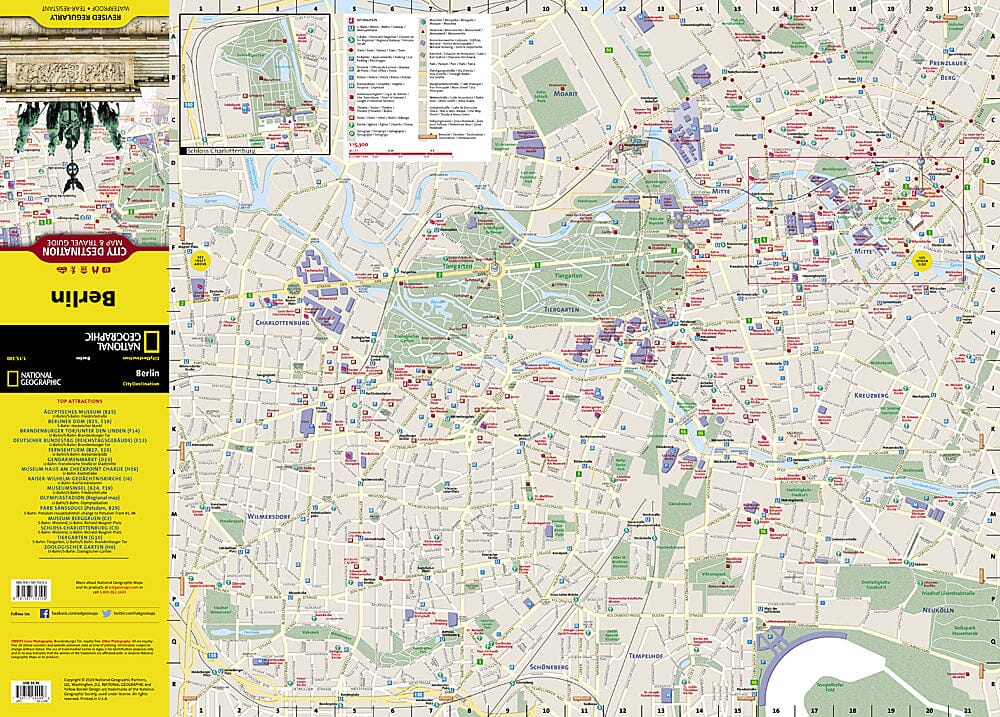This screenshot has height=717, width=1000.
Task: Select the U-Bahn legend symbol
Action: [x=351, y=28]
